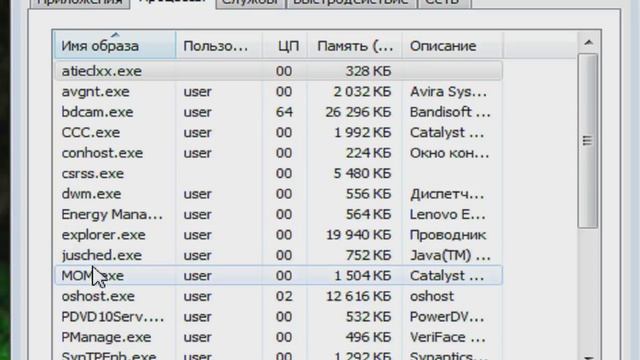This screenshot has width=640, height=360.
Task: Click CPU value 64 for bdcam.exe
Action: coord(284,112)
